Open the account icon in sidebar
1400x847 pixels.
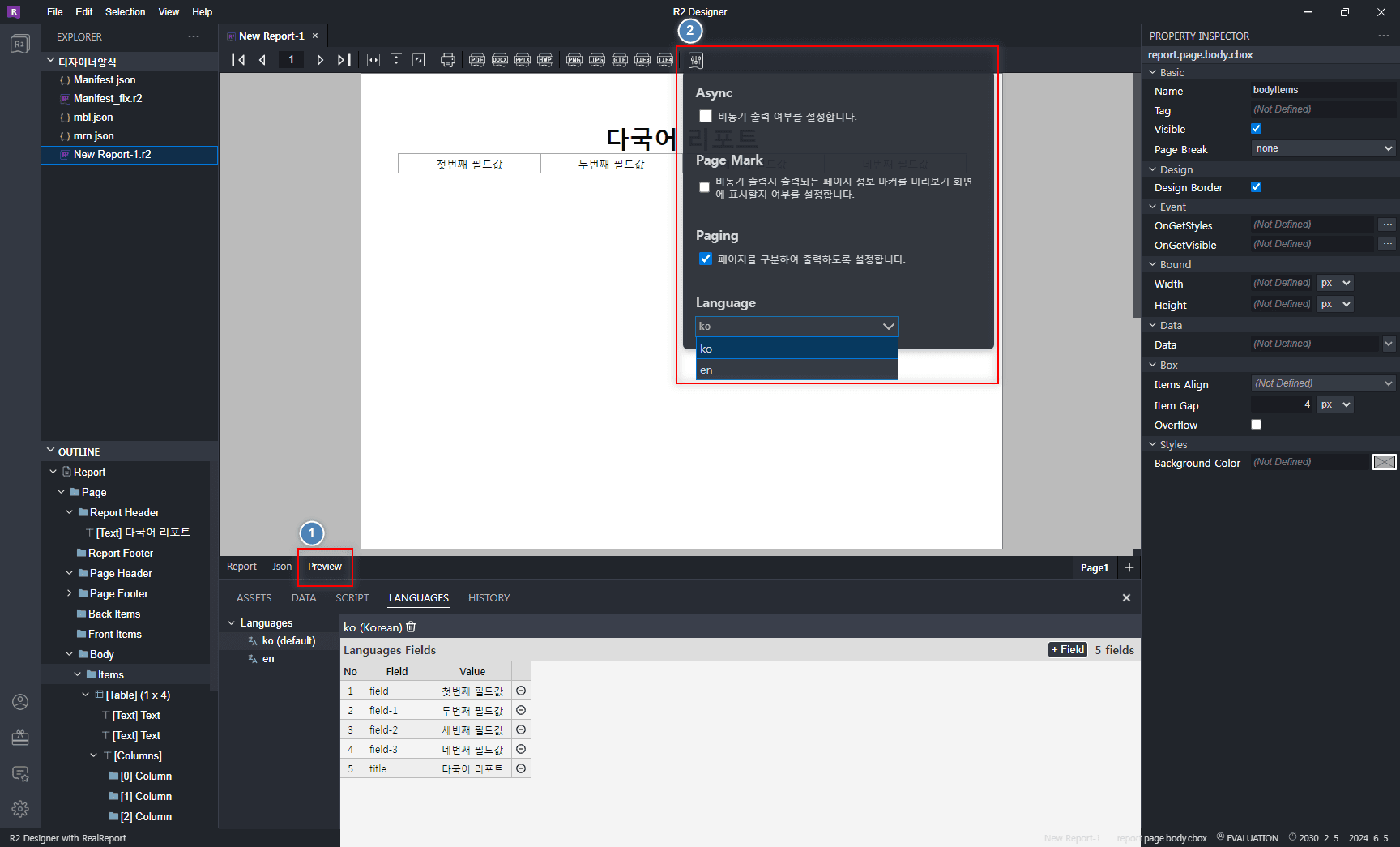coord(20,702)
